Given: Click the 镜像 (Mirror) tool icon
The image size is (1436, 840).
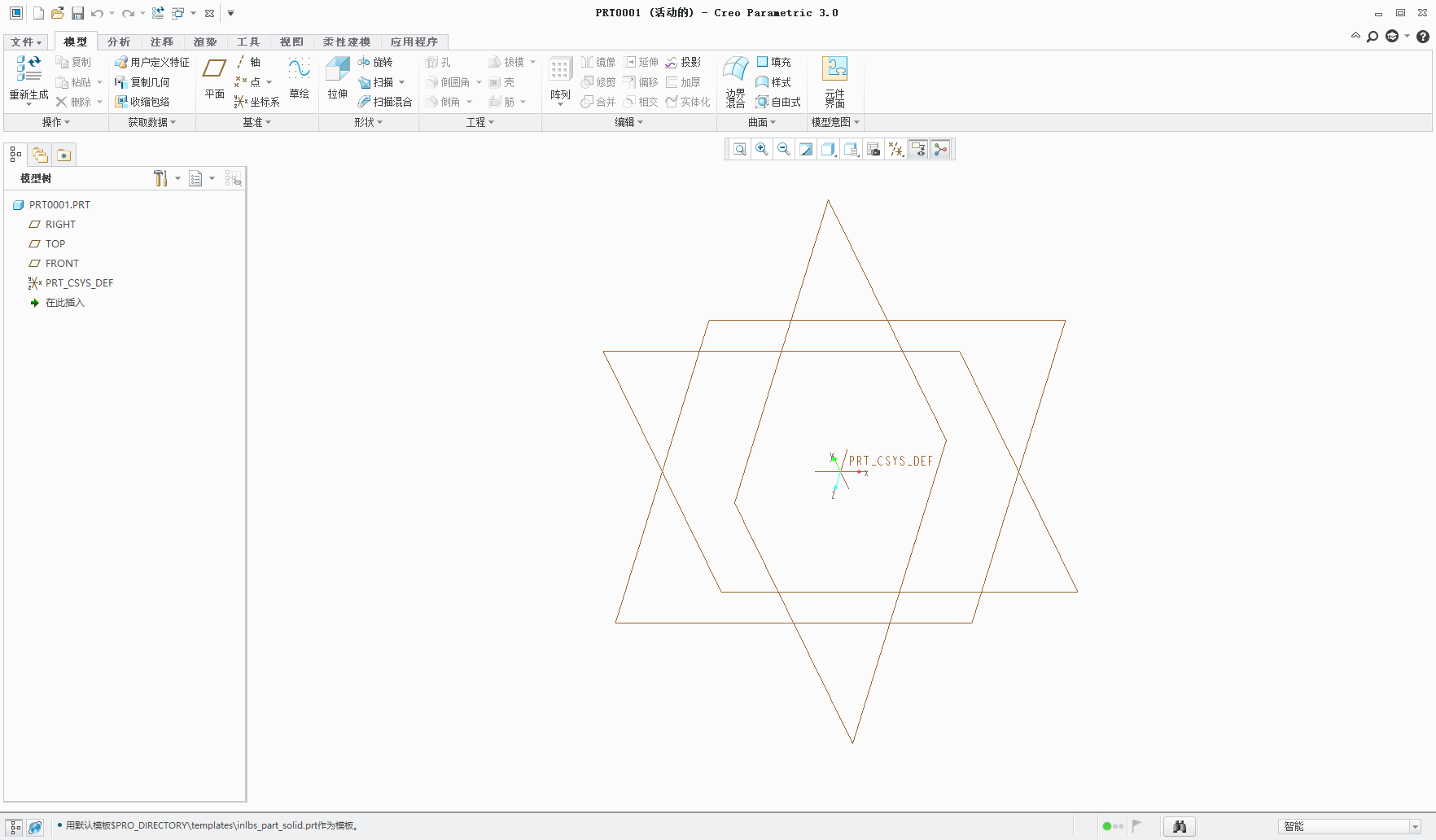Looking at the screenshot, I should [x=598, y=62].
